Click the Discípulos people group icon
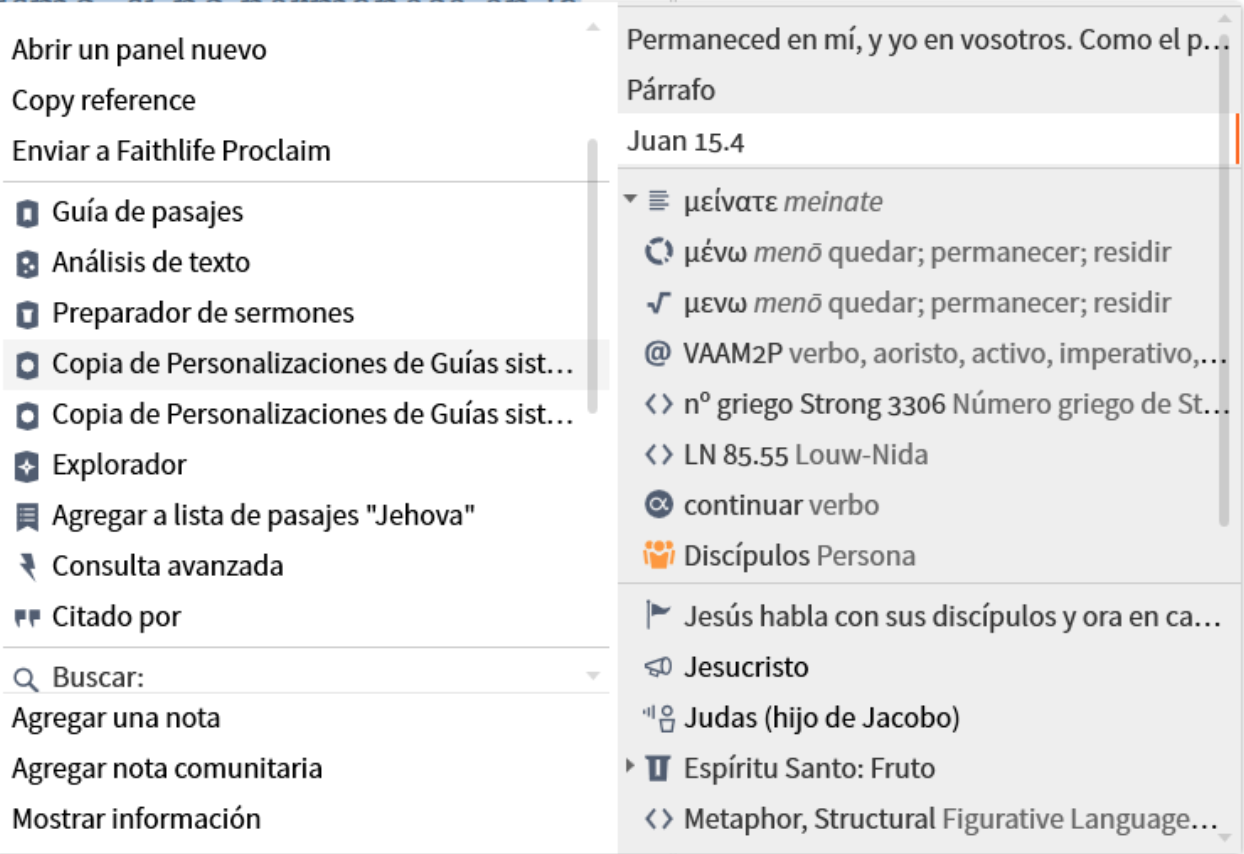This screenshot has height=854, width=1244. point(658,556)
